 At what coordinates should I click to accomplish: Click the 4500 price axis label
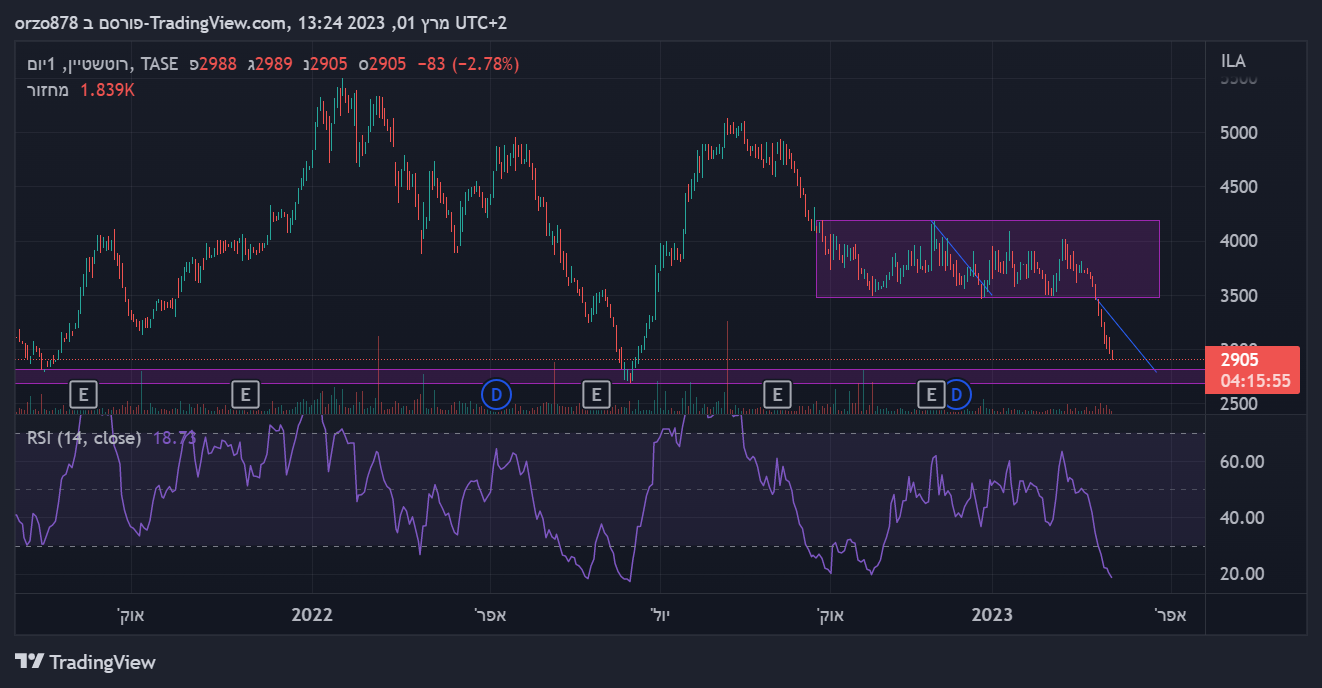[x=1238, y=187]
